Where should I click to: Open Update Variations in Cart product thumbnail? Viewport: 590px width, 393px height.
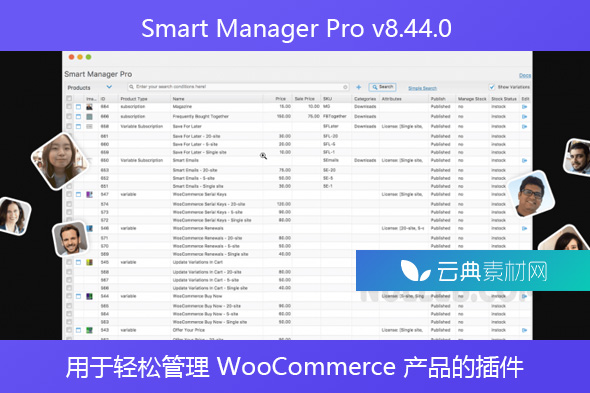coord(89,262)
